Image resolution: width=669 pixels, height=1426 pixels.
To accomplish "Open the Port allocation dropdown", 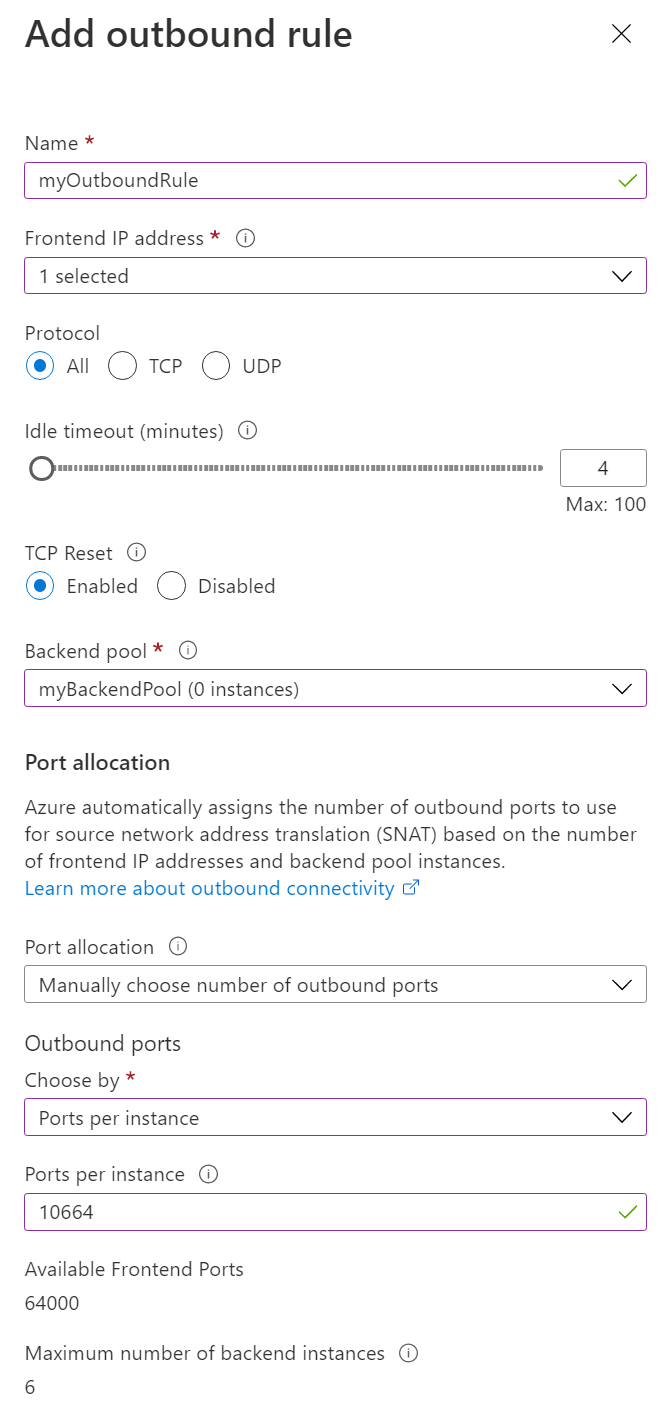I will click(x=335, y=985).
